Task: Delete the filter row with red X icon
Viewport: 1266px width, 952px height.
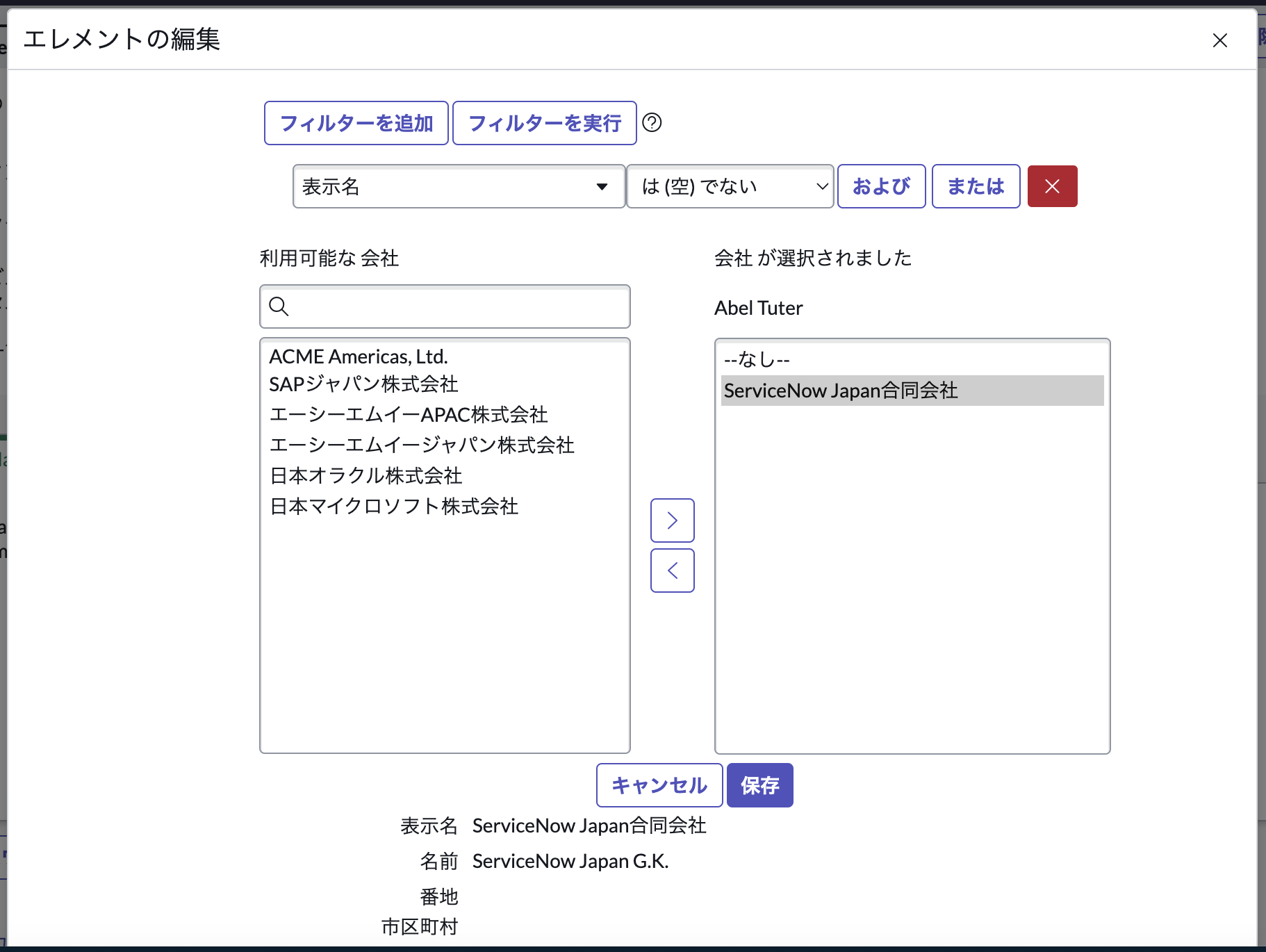Action: [1052, 186]
